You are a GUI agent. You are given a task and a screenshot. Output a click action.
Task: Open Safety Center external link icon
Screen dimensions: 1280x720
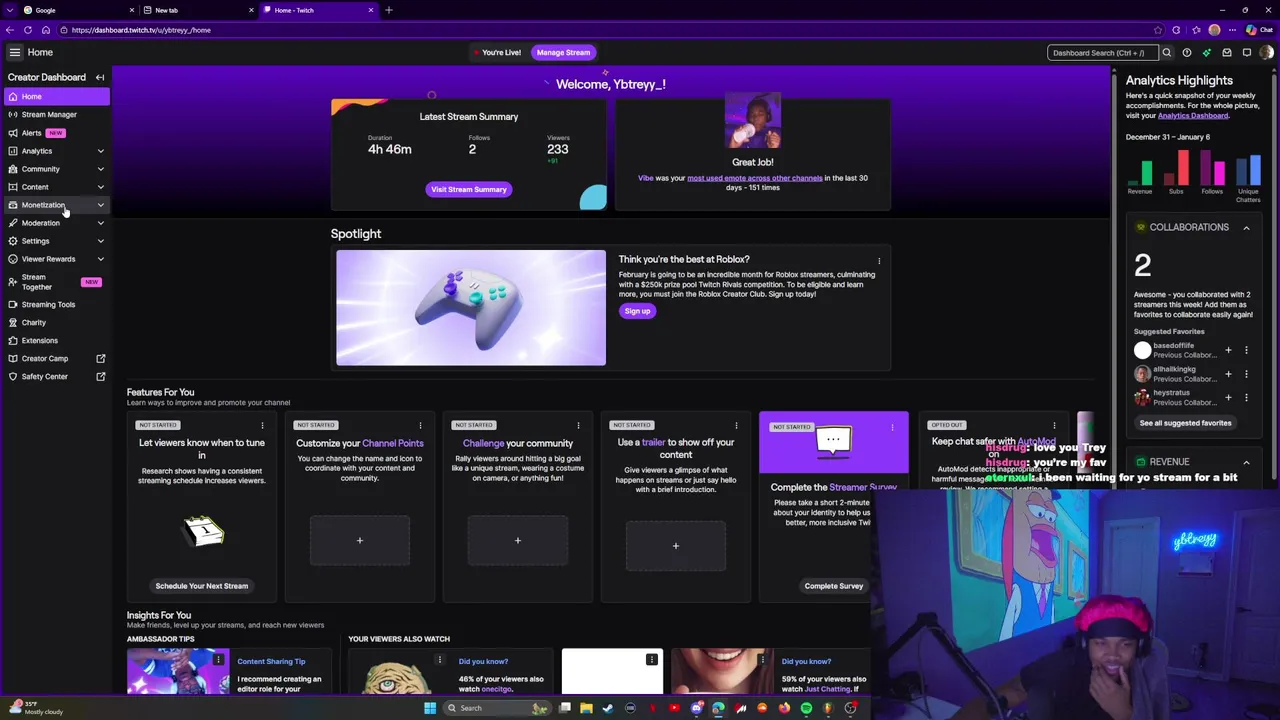click(x=100, y=376)
